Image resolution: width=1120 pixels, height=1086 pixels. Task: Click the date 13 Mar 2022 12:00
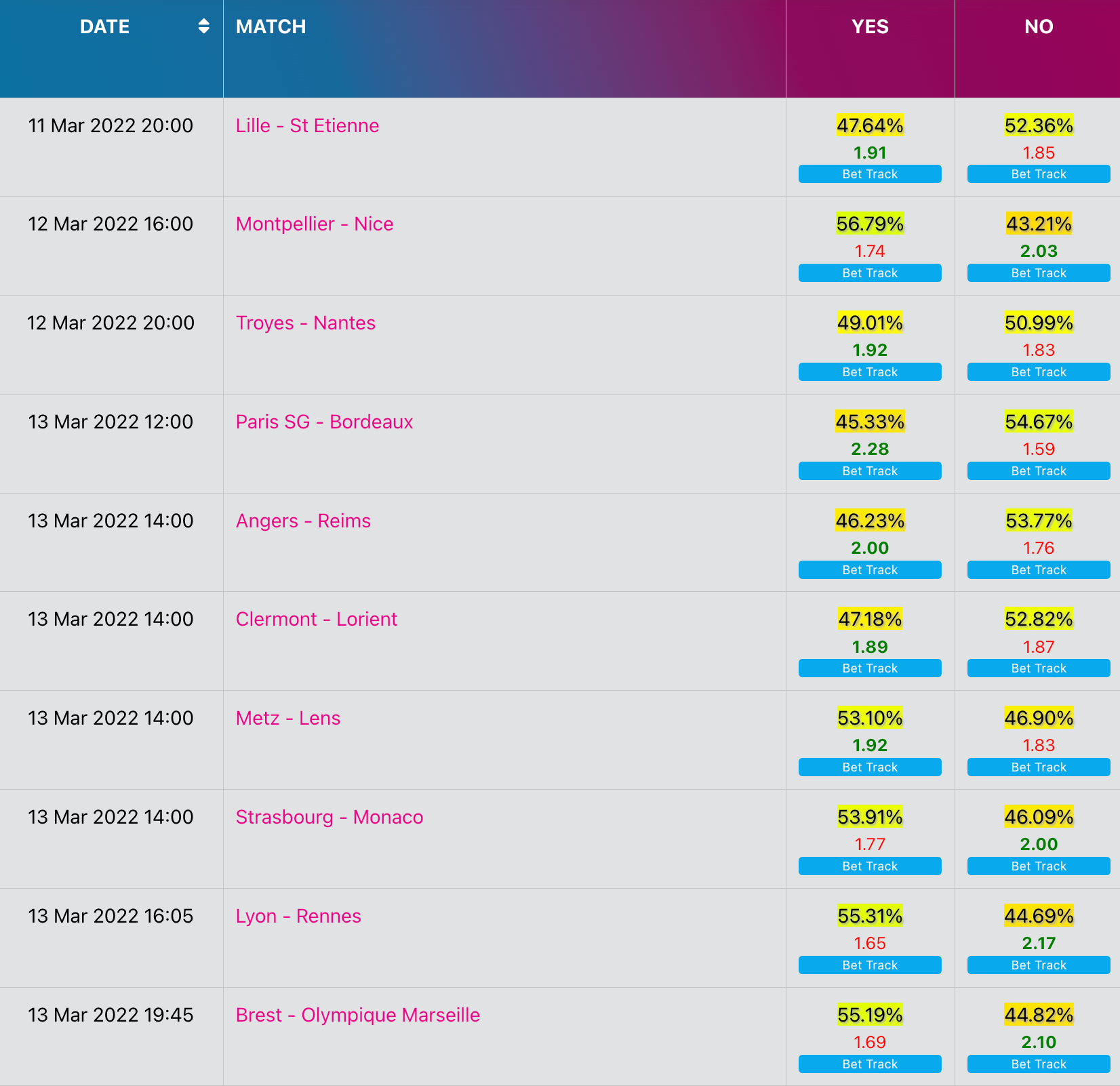111,422
